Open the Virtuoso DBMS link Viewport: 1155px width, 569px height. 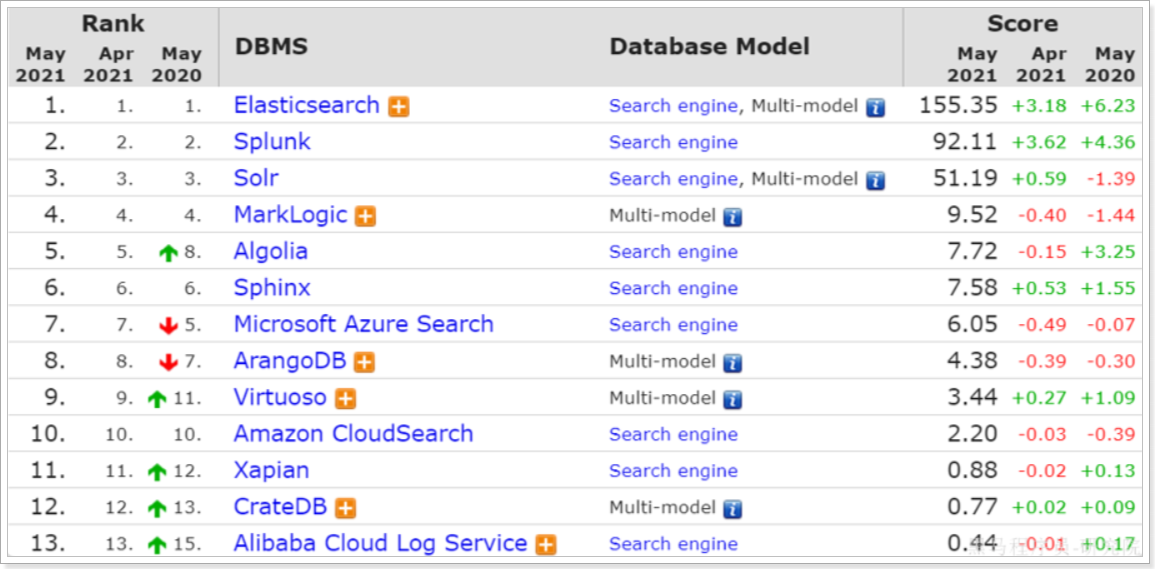pos(280,397)
